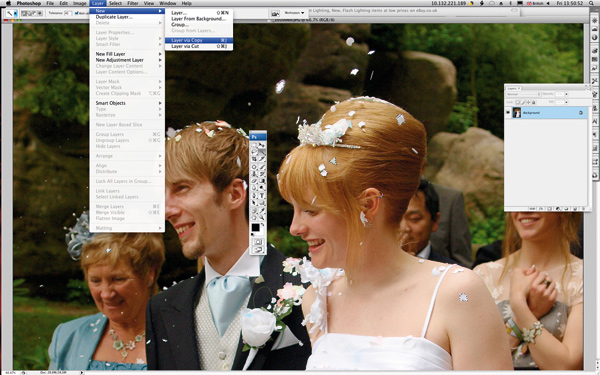Hide the Background layer with the eye icon

[x=508, y=112]
